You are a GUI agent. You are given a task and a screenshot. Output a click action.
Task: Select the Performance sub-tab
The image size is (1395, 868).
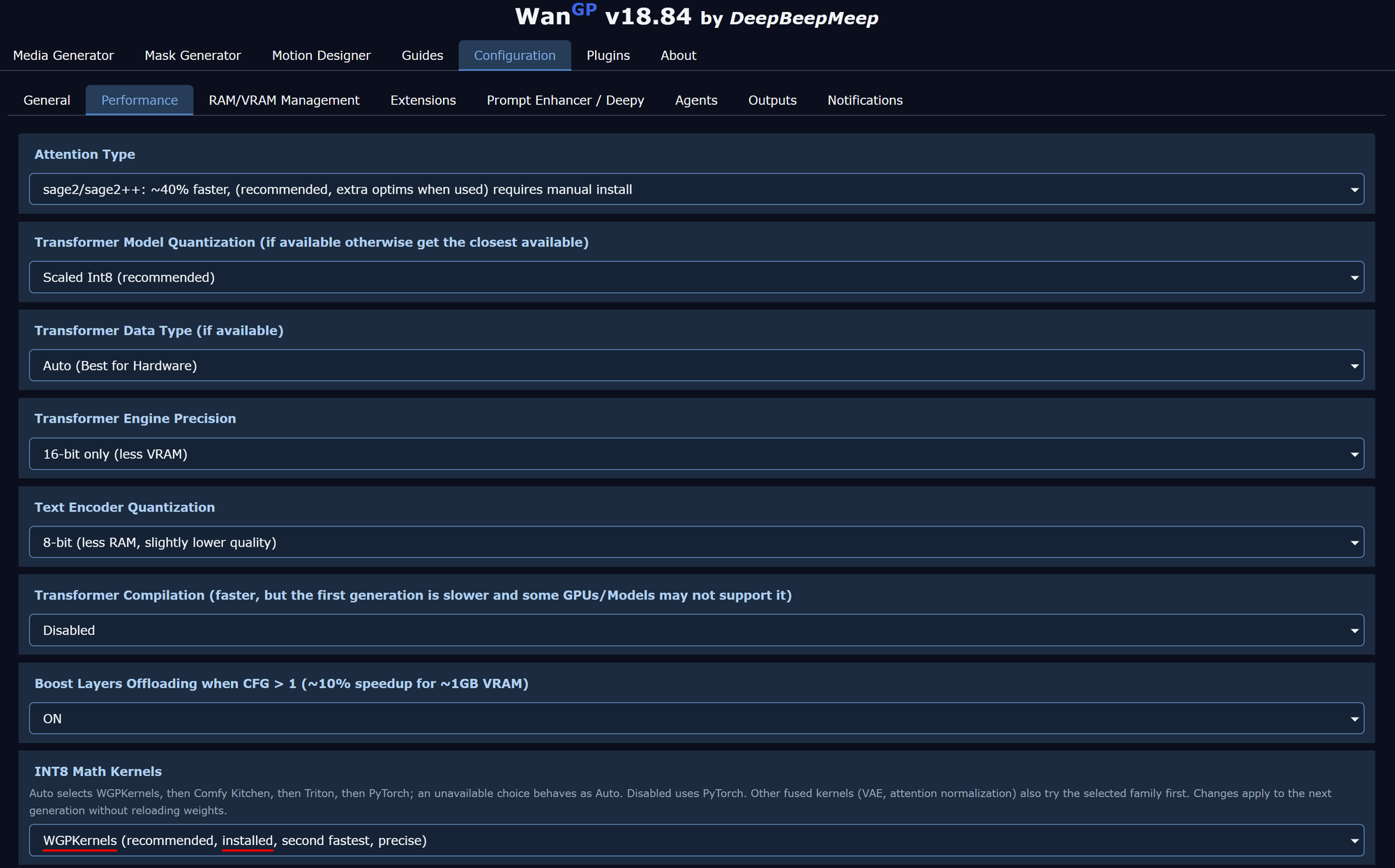click(139, 100)
